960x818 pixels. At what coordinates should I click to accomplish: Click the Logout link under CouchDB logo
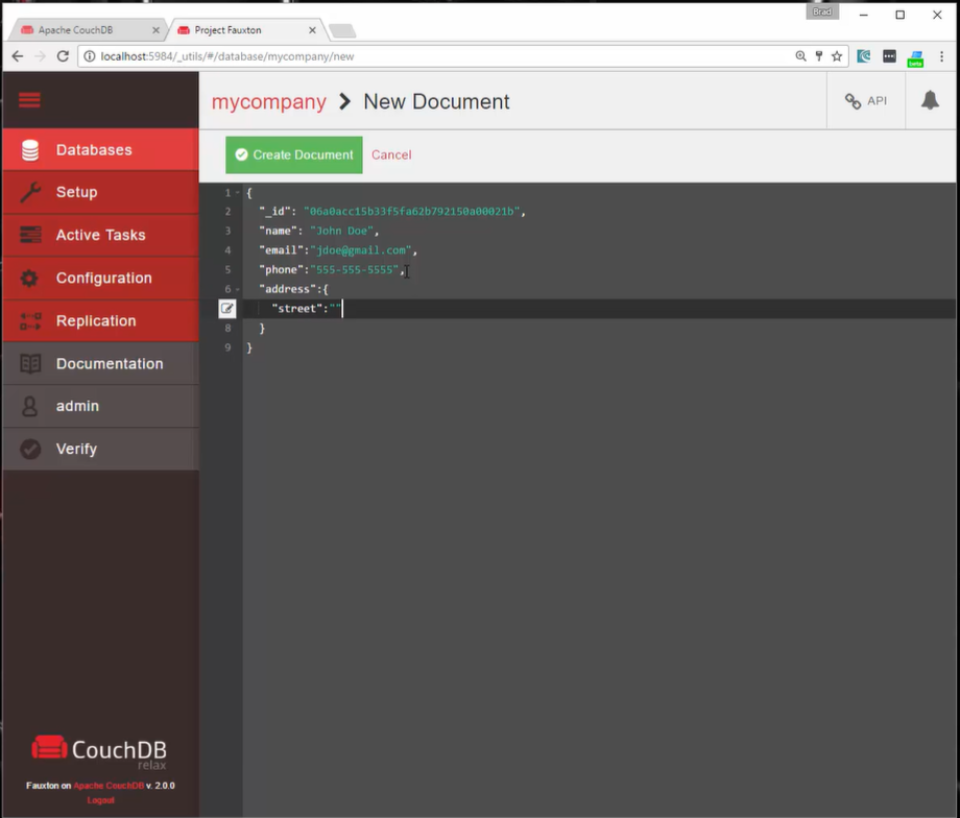click(99, 800)
